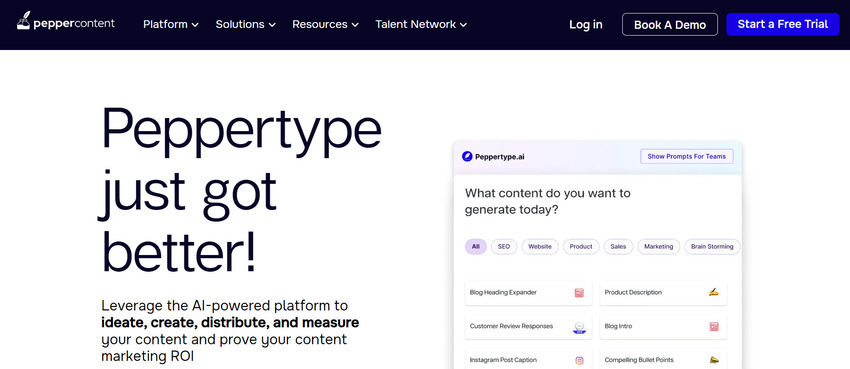Select the Brain Storming category filter

point(712,247)
